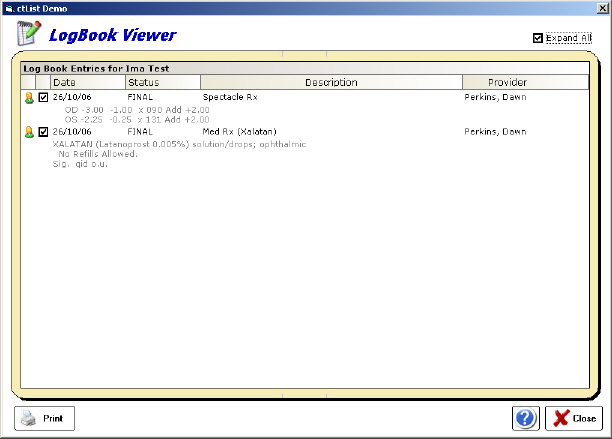Click 'Log Book Entries for Ima Test' heading
The width and height of the screenshot is (612, 439).
pos(96,69)
